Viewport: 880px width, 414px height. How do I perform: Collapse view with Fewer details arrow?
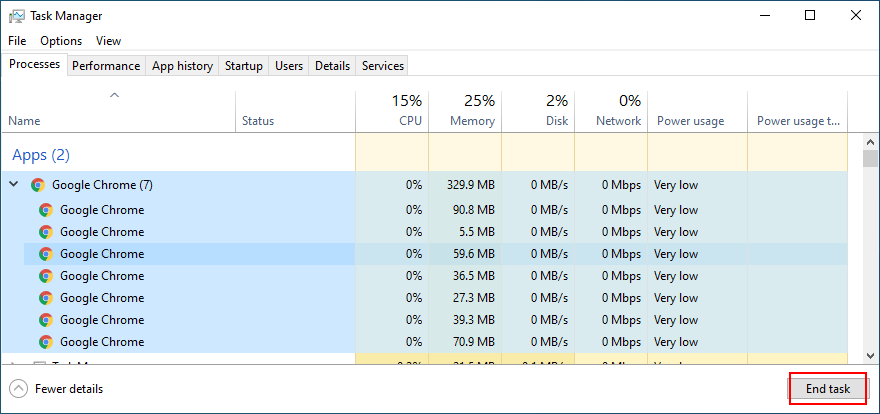coord(18,389)
